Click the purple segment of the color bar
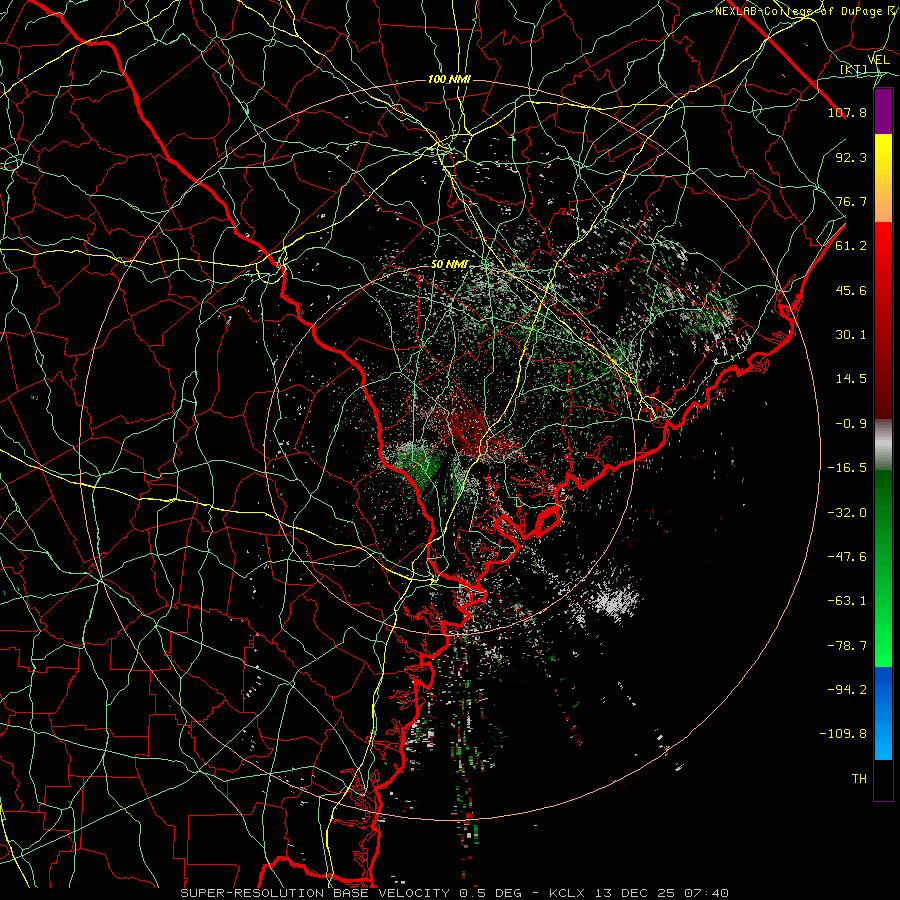900x900 pixels. (x=883, y=112)
